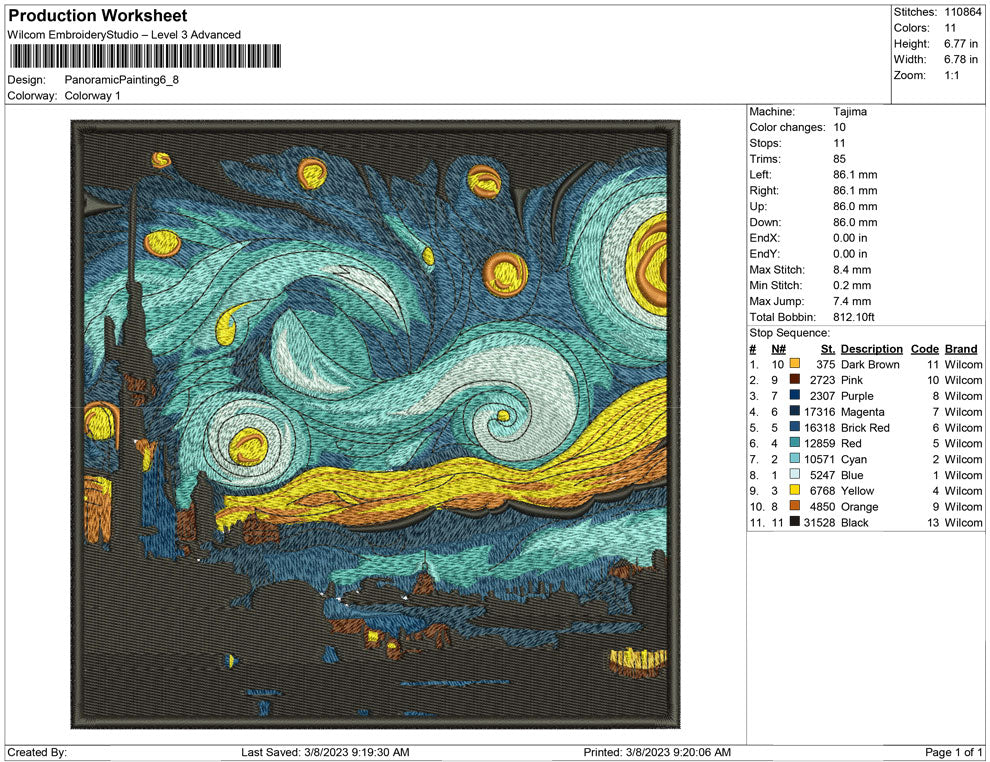Click the total bobbin value '812.10ft'
The height and width of the screenshot is (762, 990).
(854, 317)
